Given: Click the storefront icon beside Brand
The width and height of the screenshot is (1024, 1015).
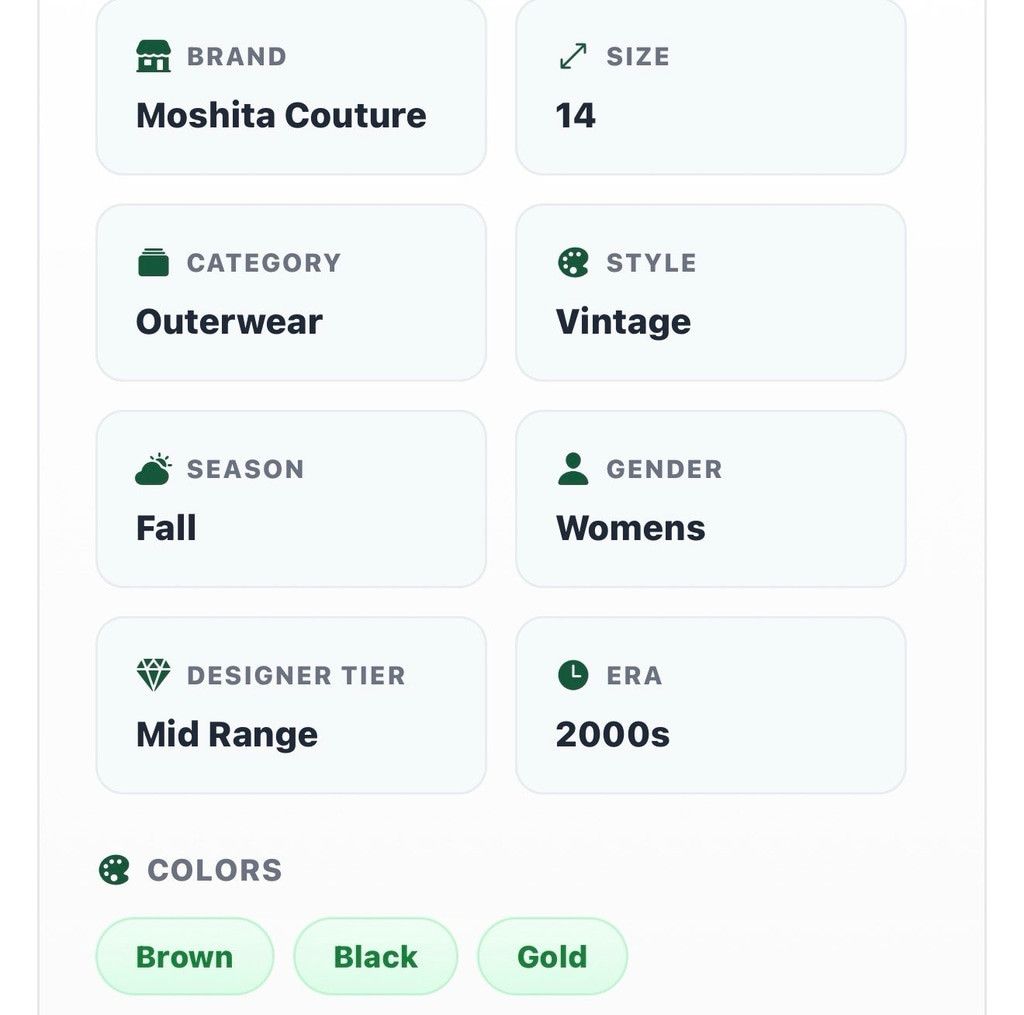Looking at the screenshot, I should pos(153,56).
